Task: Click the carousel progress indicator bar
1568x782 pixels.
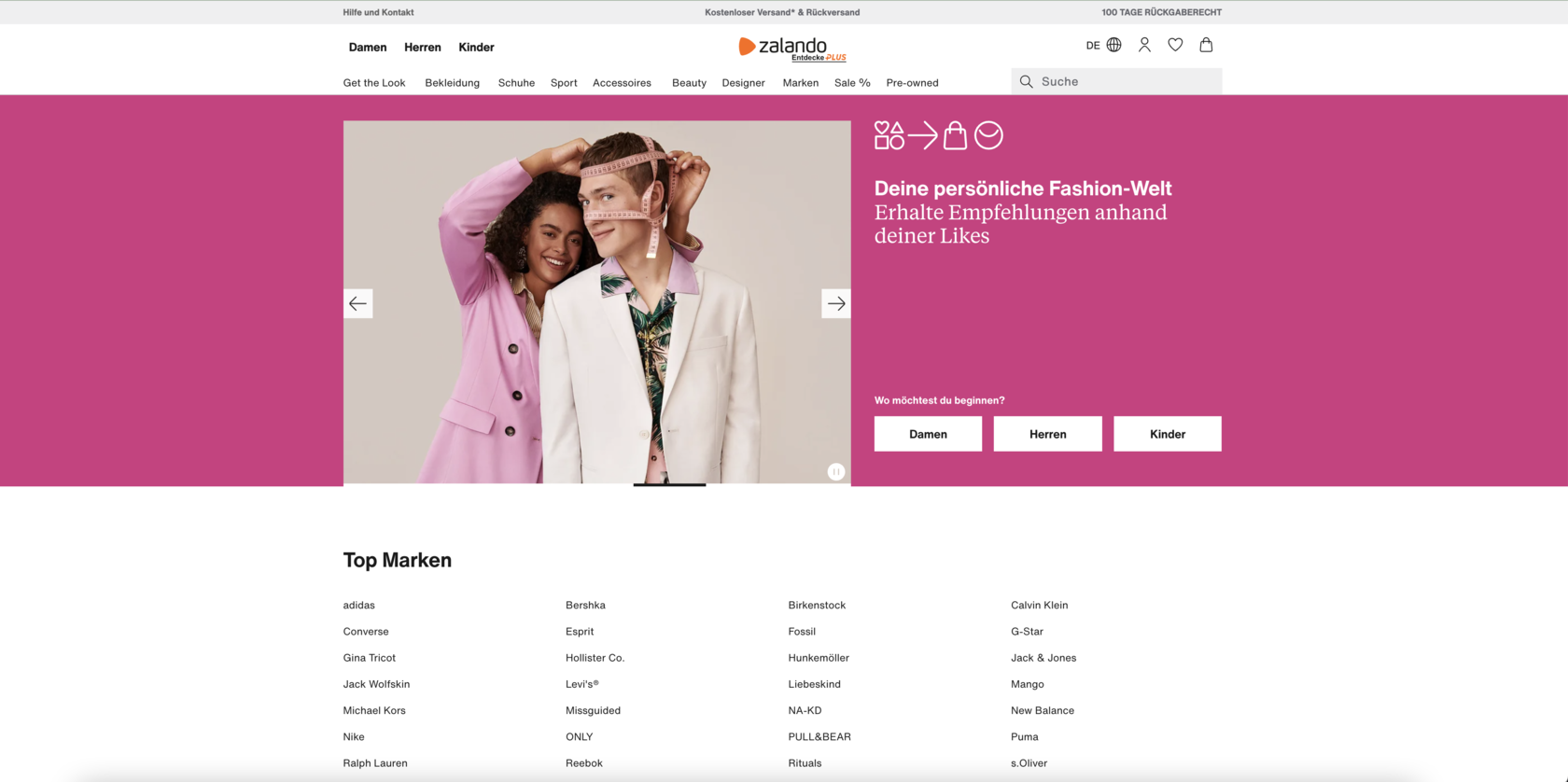Action: coord(669,484)
